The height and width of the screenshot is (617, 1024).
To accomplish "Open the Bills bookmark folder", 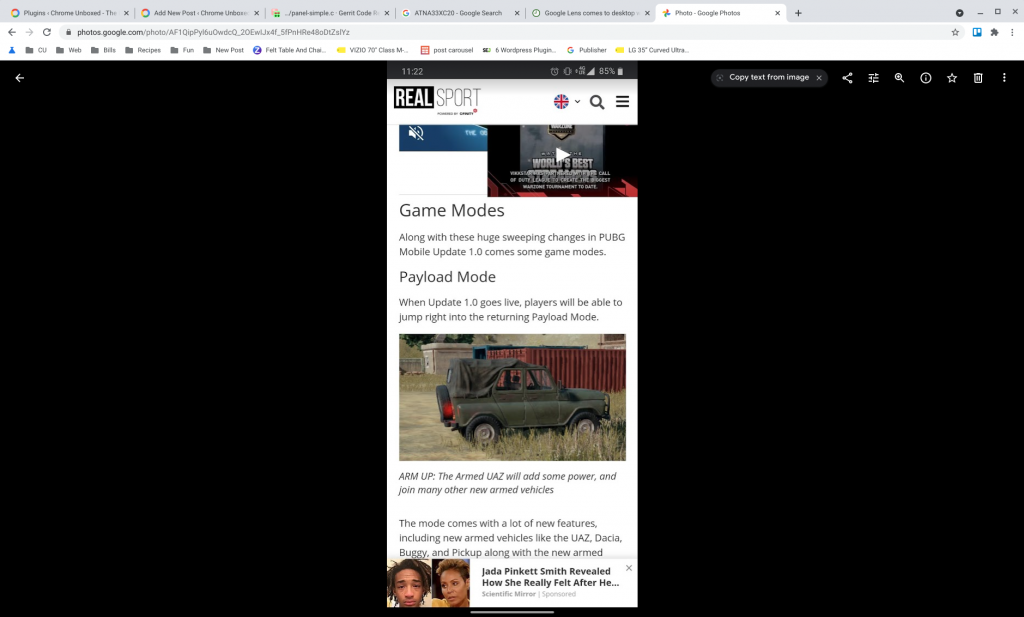I will pos(103,50).
